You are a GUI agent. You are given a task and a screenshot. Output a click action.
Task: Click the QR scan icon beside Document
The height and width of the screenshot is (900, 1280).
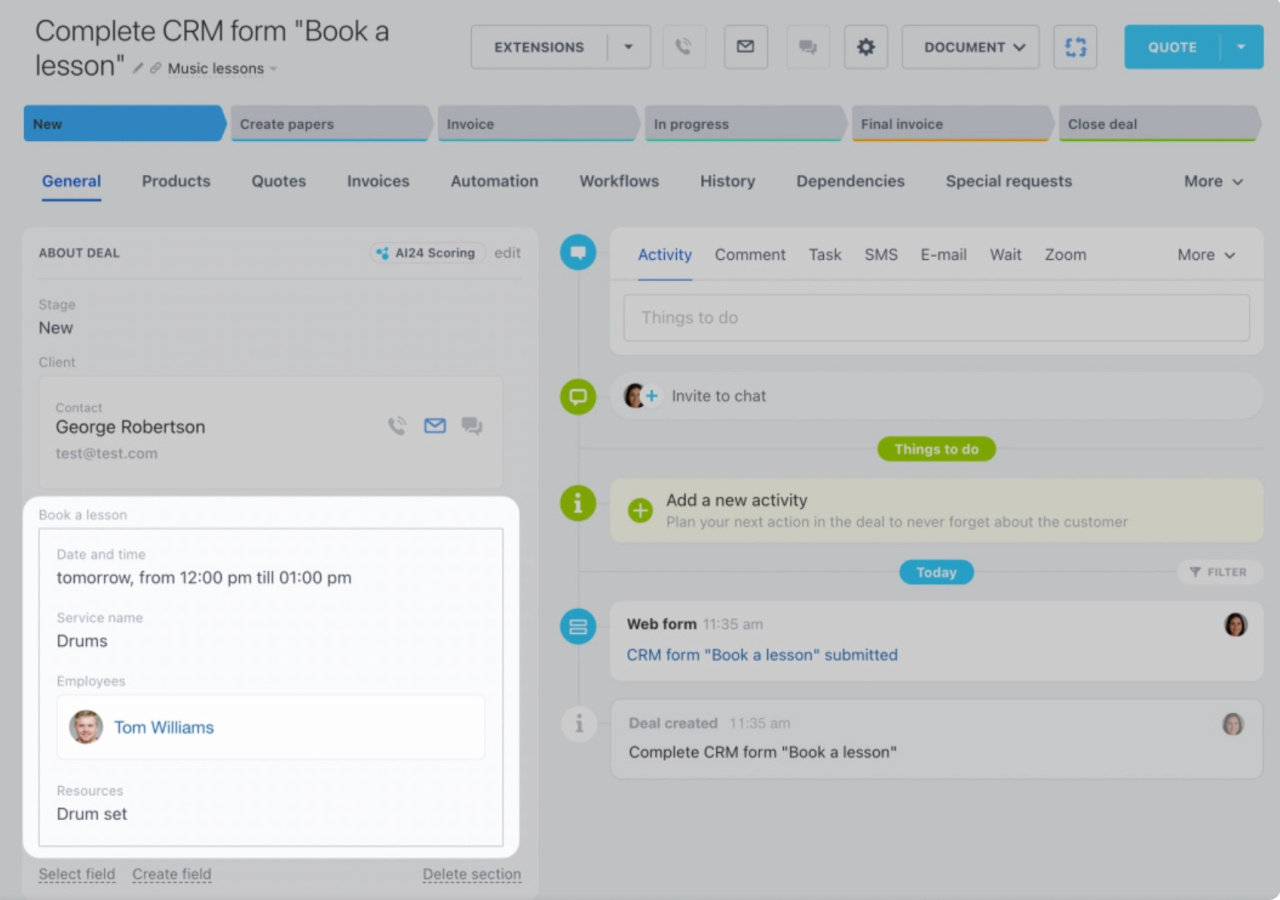coord(1075,47)
